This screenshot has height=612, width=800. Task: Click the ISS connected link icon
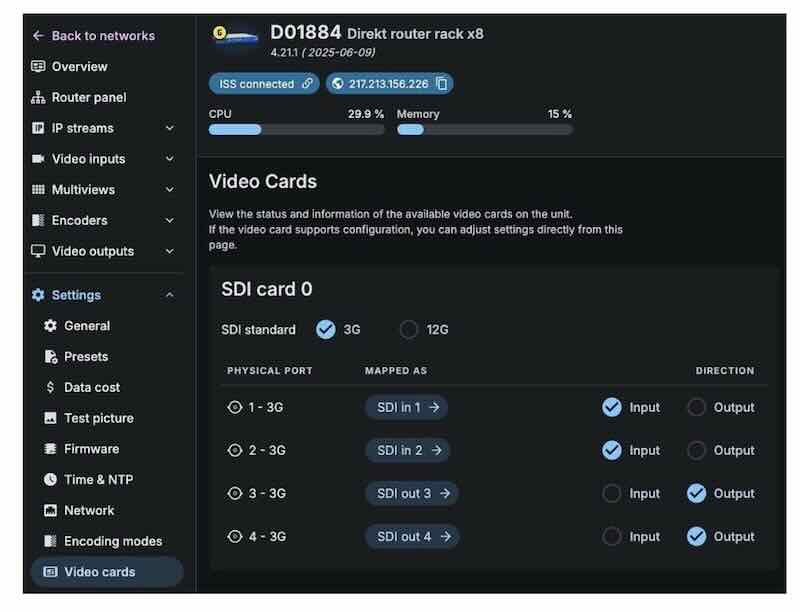pos(308,84)
